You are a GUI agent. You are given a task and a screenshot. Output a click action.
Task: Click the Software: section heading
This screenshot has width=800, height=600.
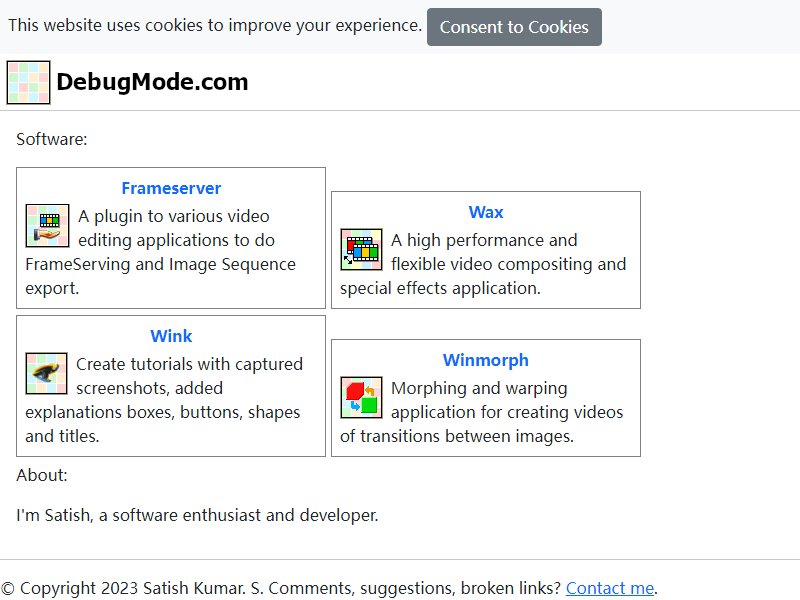point(52,139)
